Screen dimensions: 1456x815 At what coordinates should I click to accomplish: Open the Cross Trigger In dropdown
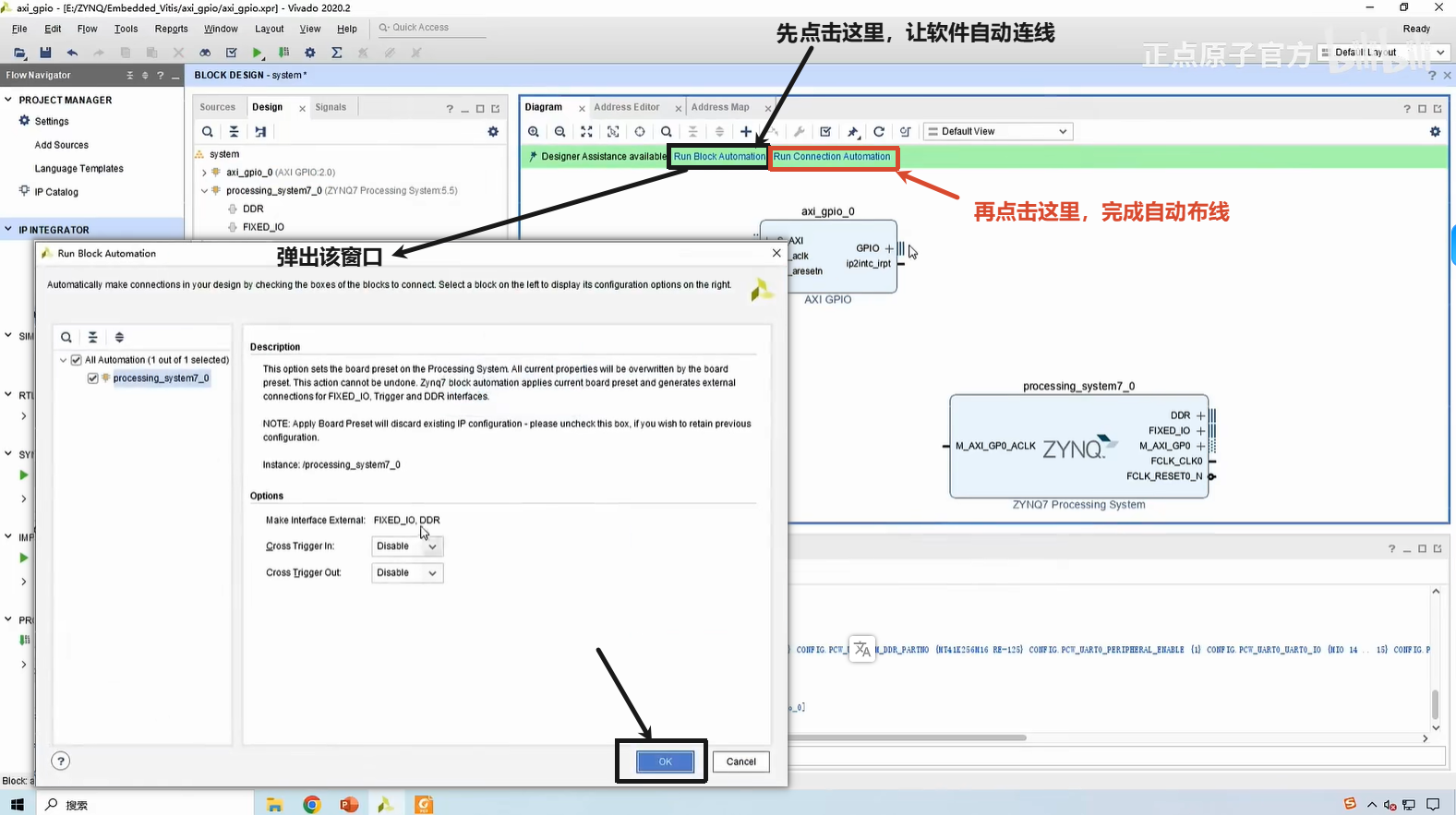[407, 546]
